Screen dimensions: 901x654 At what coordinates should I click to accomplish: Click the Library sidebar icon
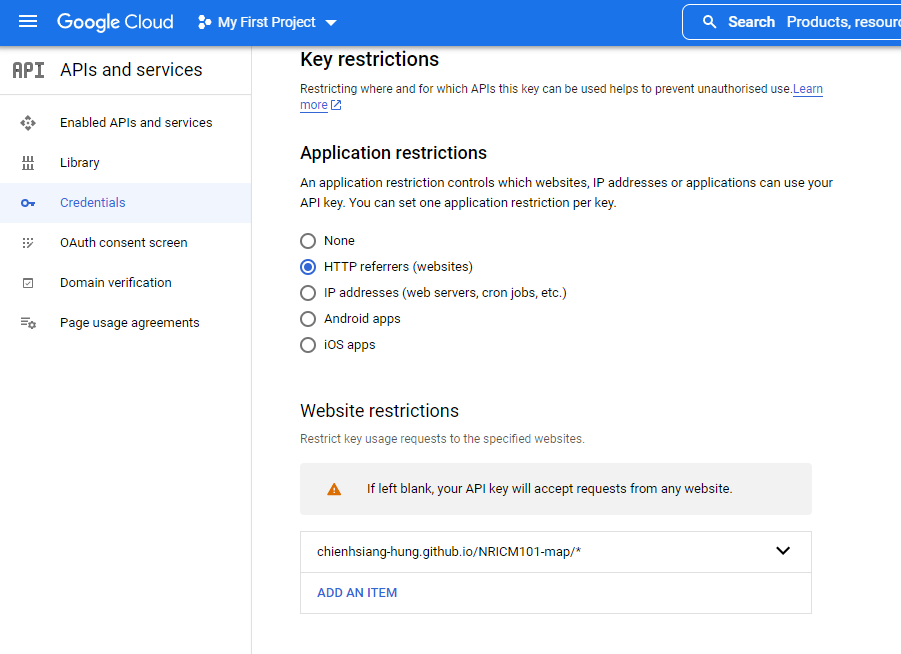point(28,163)
